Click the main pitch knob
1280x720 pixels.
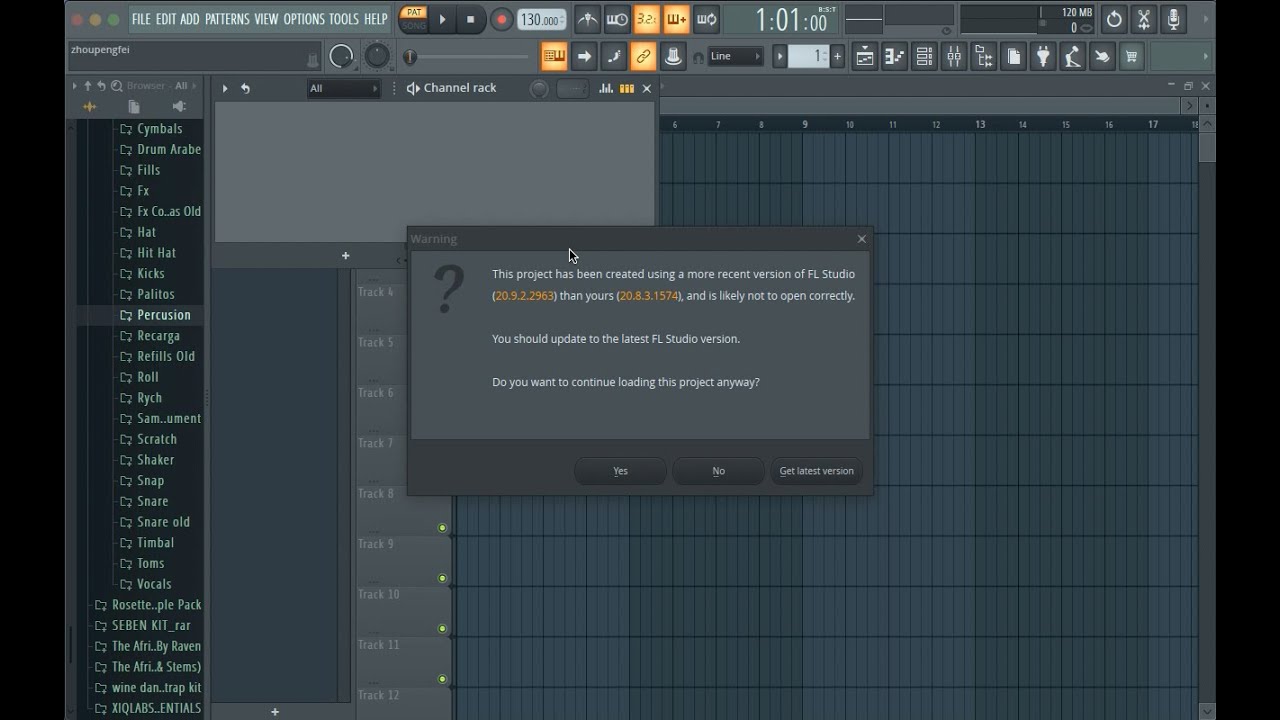tap(377, 56)
